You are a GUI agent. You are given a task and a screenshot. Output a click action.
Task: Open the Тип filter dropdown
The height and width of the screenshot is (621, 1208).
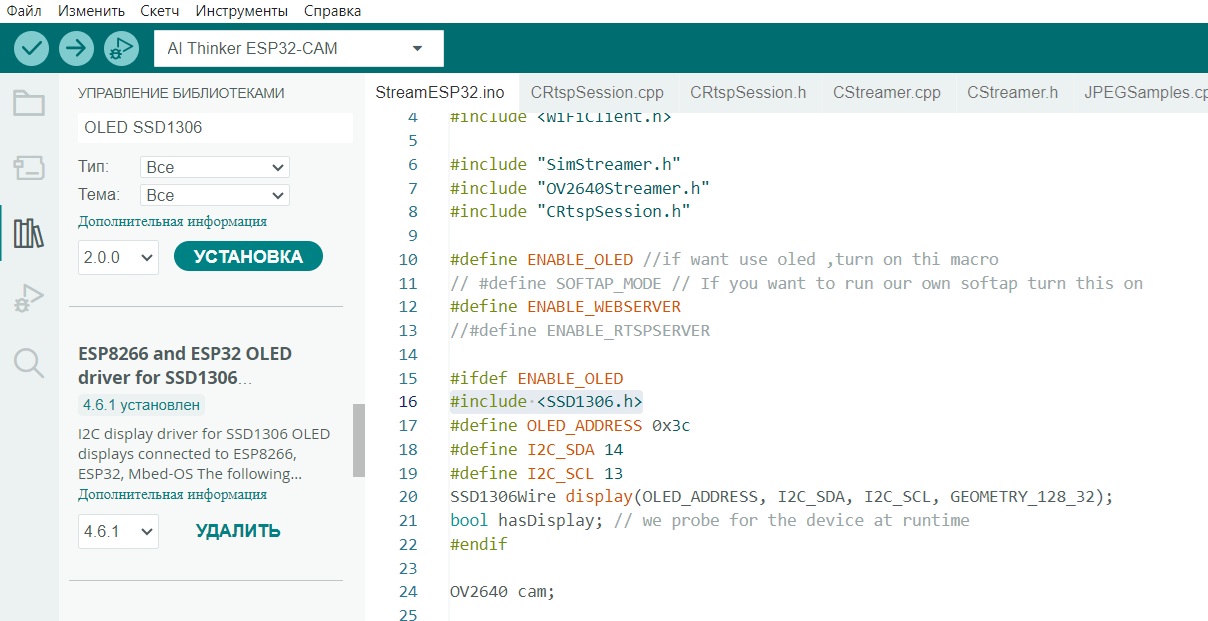214,167
